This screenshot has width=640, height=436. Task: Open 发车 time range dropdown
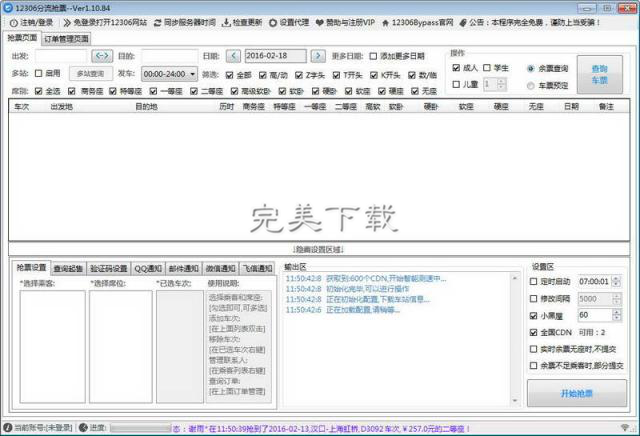170,74
